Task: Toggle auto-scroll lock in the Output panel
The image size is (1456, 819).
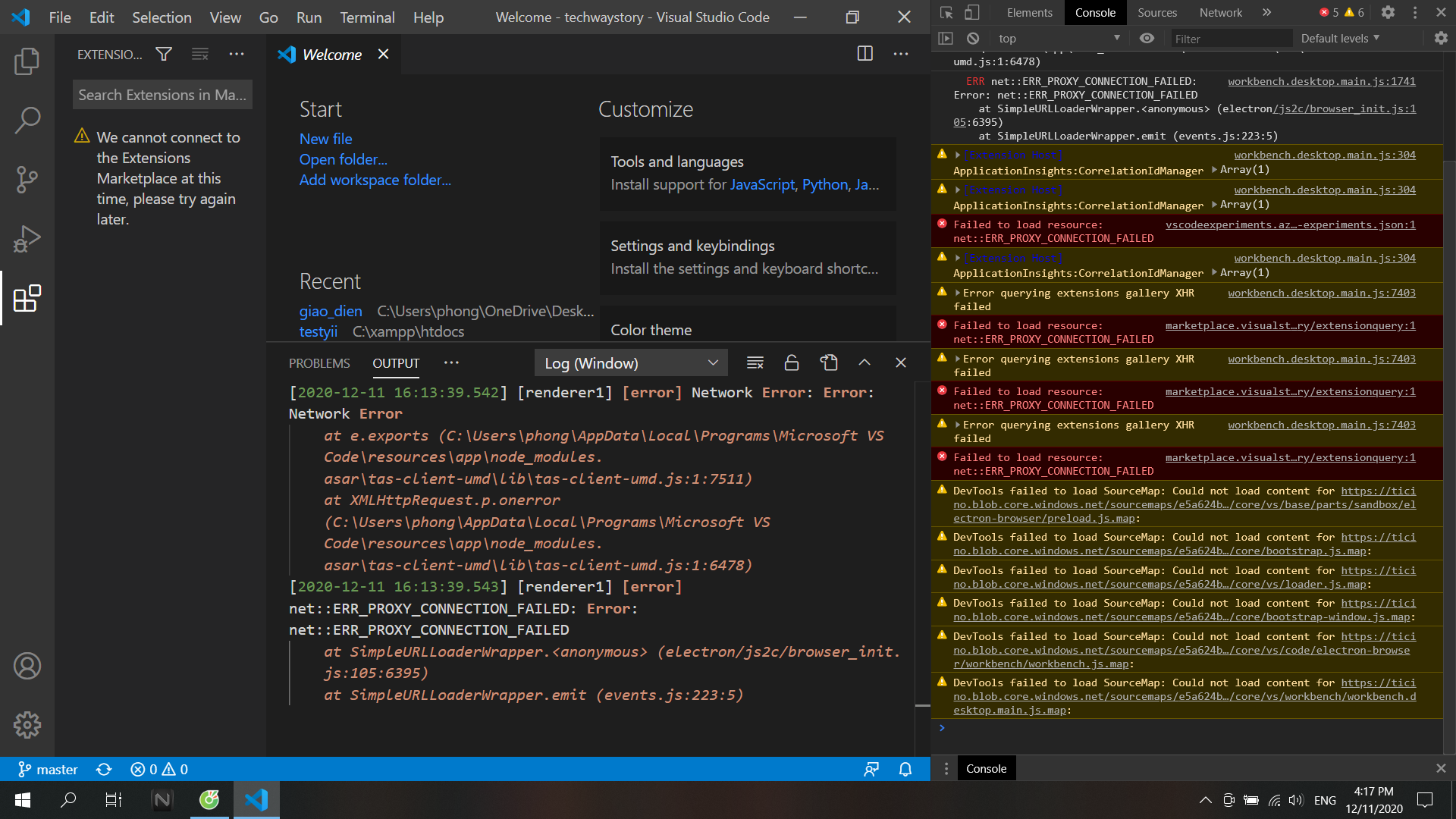Action: click(791, 362)
